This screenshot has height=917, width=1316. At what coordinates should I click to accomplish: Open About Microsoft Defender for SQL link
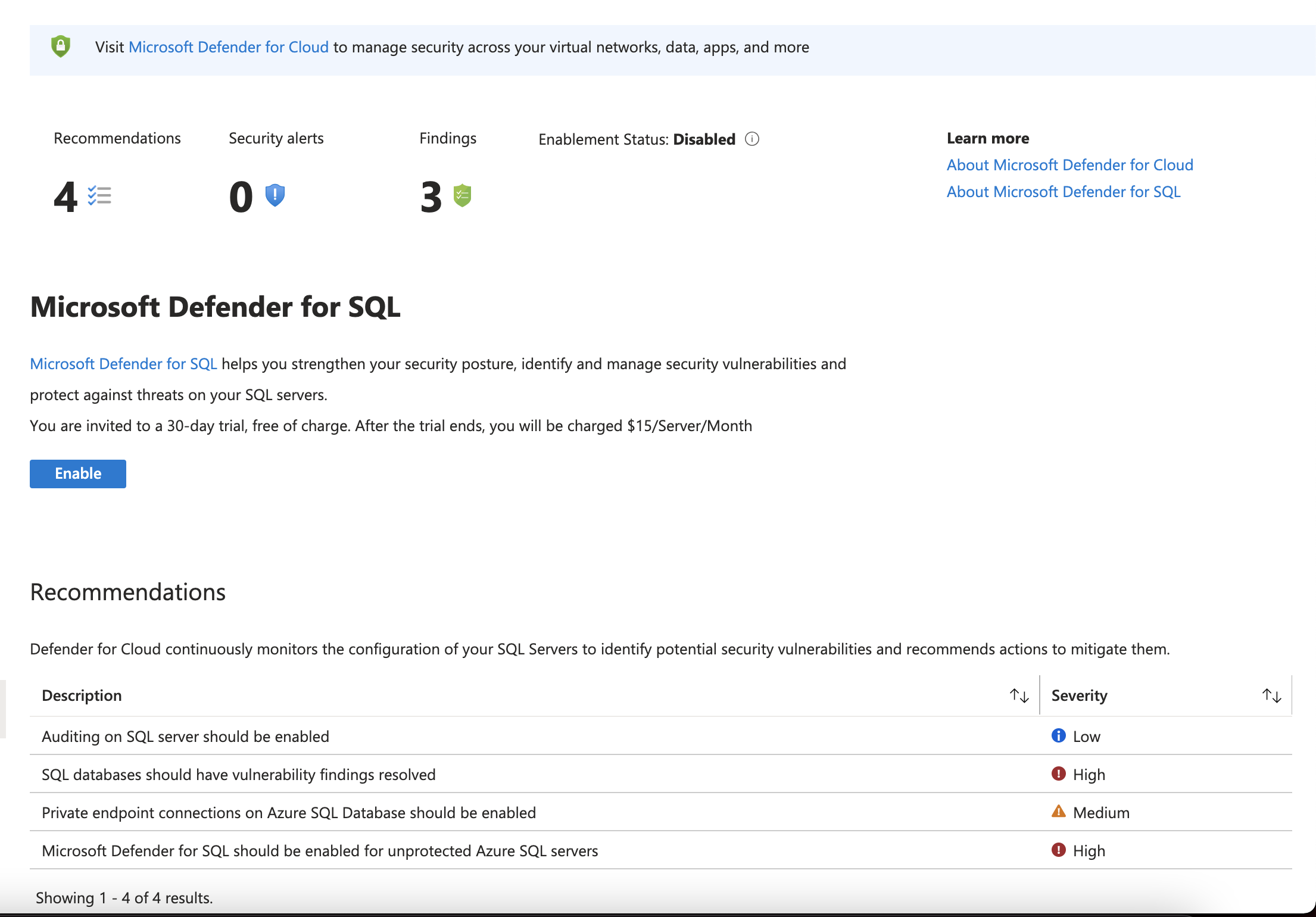pyautogui.click(x=1064, y=192)
